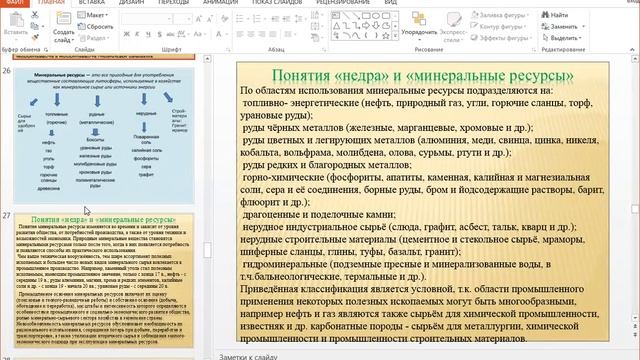This screenshot has height=360, width=640.
Task: Select slide 27 thumbnail
Action: click(x=104, y=280)
